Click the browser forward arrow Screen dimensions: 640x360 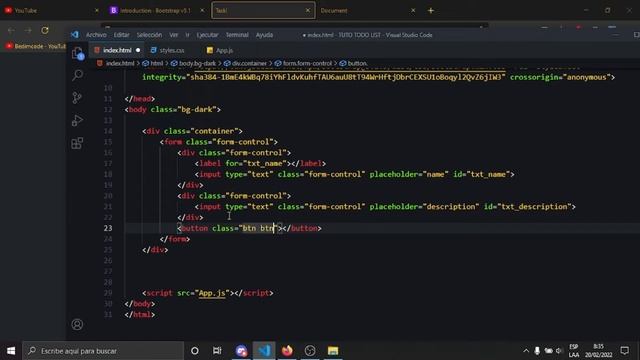pyautogui.click(x=28, y=30)
